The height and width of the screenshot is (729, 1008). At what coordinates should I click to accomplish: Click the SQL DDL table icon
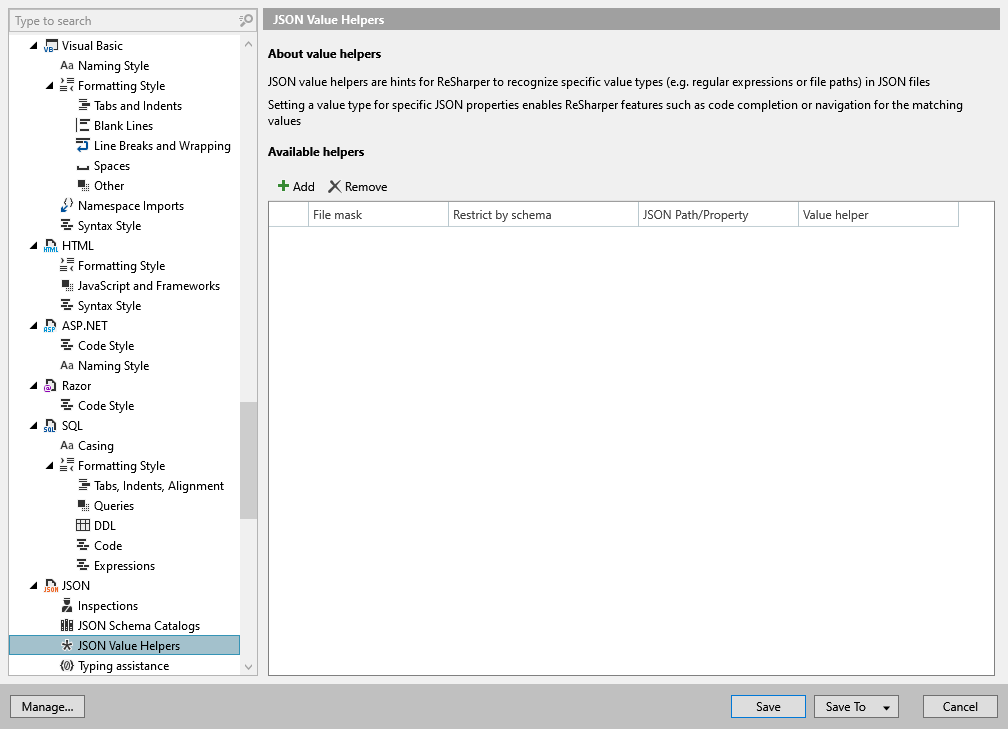click(83, 526)
